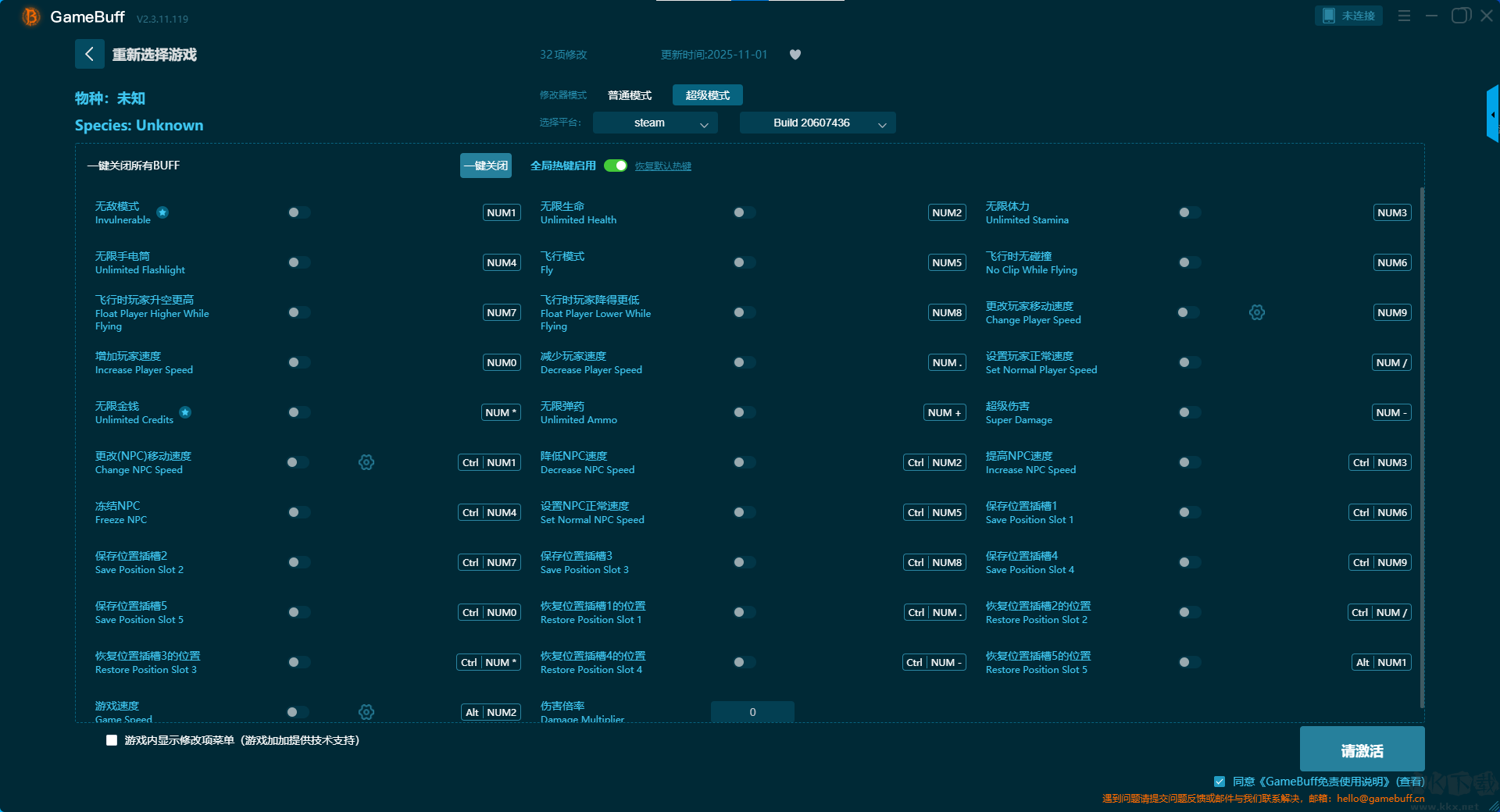This screenshot has width=1500, height=812.
Task: Open settings gear for Game Speed
Action: tap(366, 711)
